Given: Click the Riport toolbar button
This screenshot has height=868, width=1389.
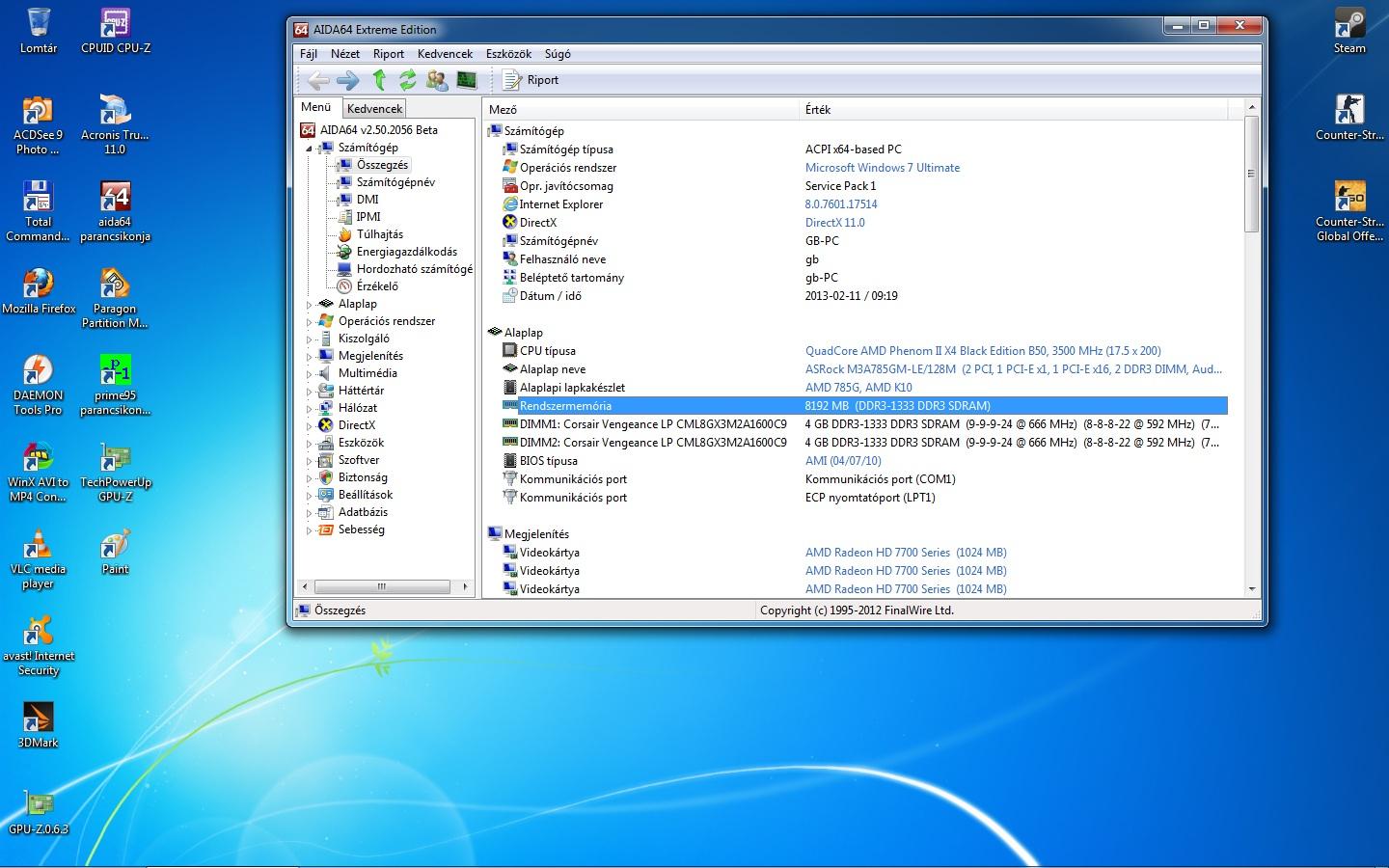Looking at the screenshot, I should pos(531,80).
